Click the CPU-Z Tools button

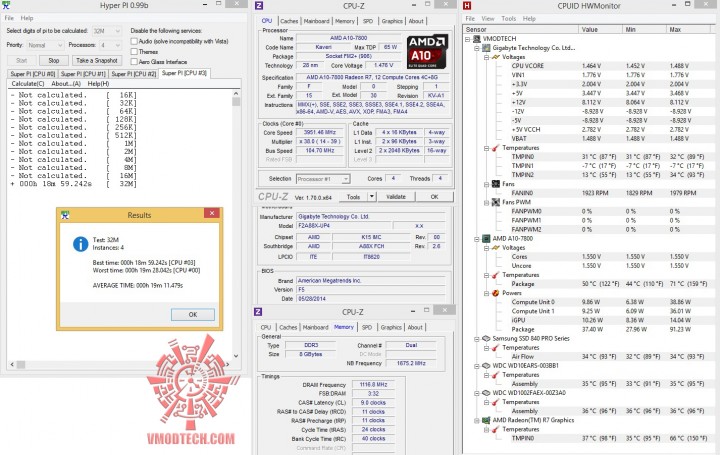click(x=354, y=197)
